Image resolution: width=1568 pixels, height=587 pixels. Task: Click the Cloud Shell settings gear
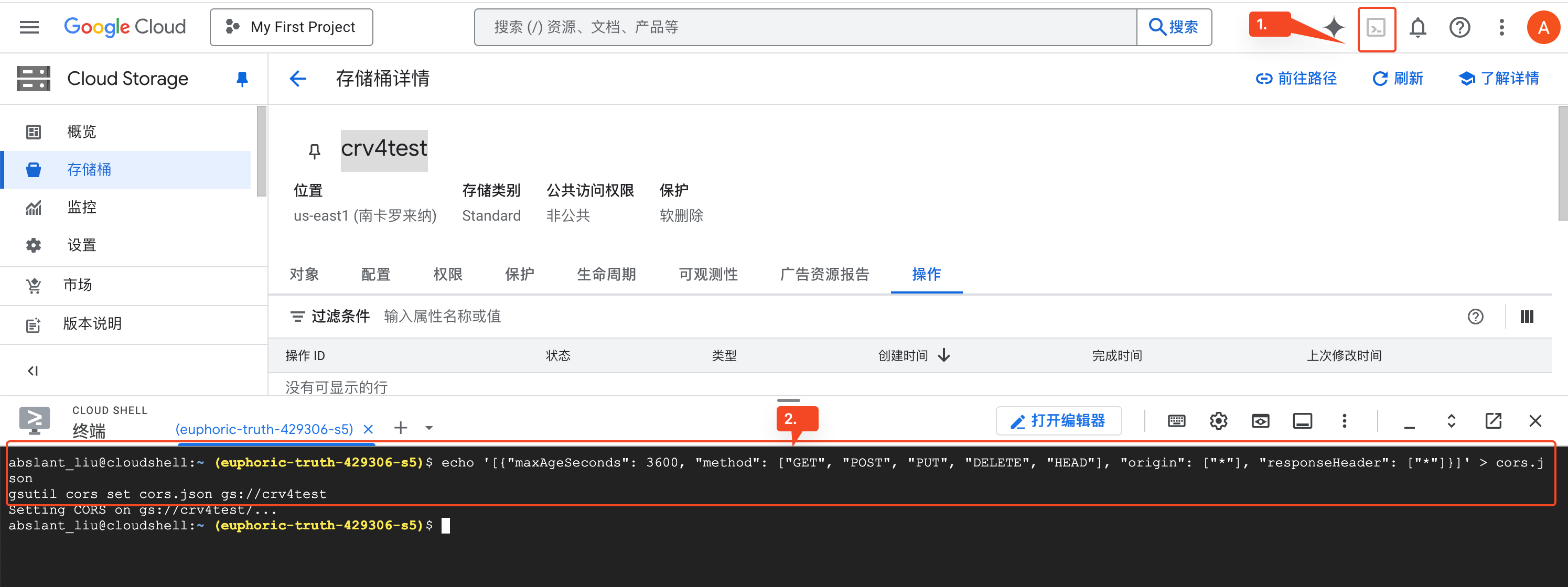tap(1218, 421)
